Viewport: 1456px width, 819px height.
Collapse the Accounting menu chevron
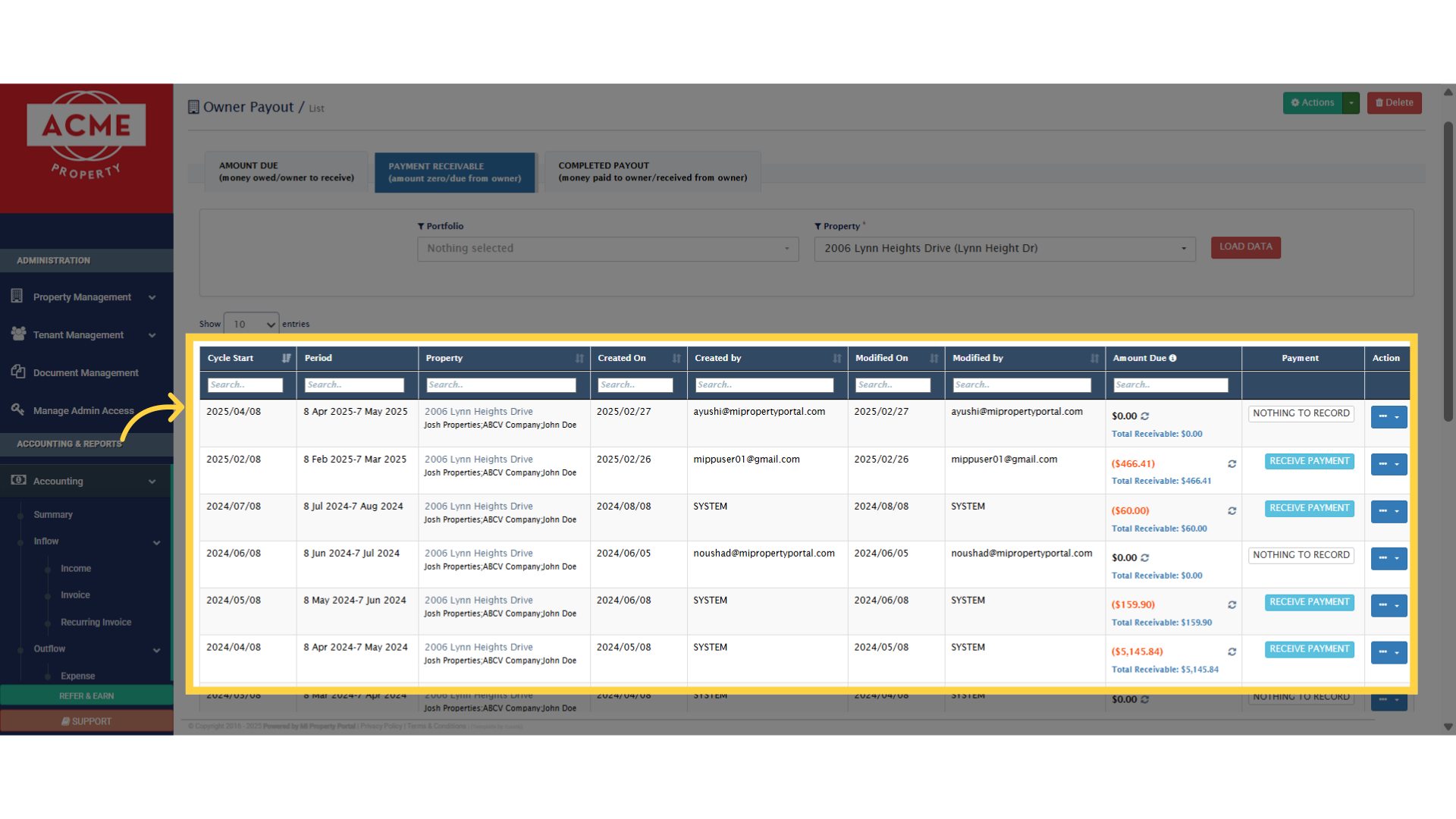[152, 482]
